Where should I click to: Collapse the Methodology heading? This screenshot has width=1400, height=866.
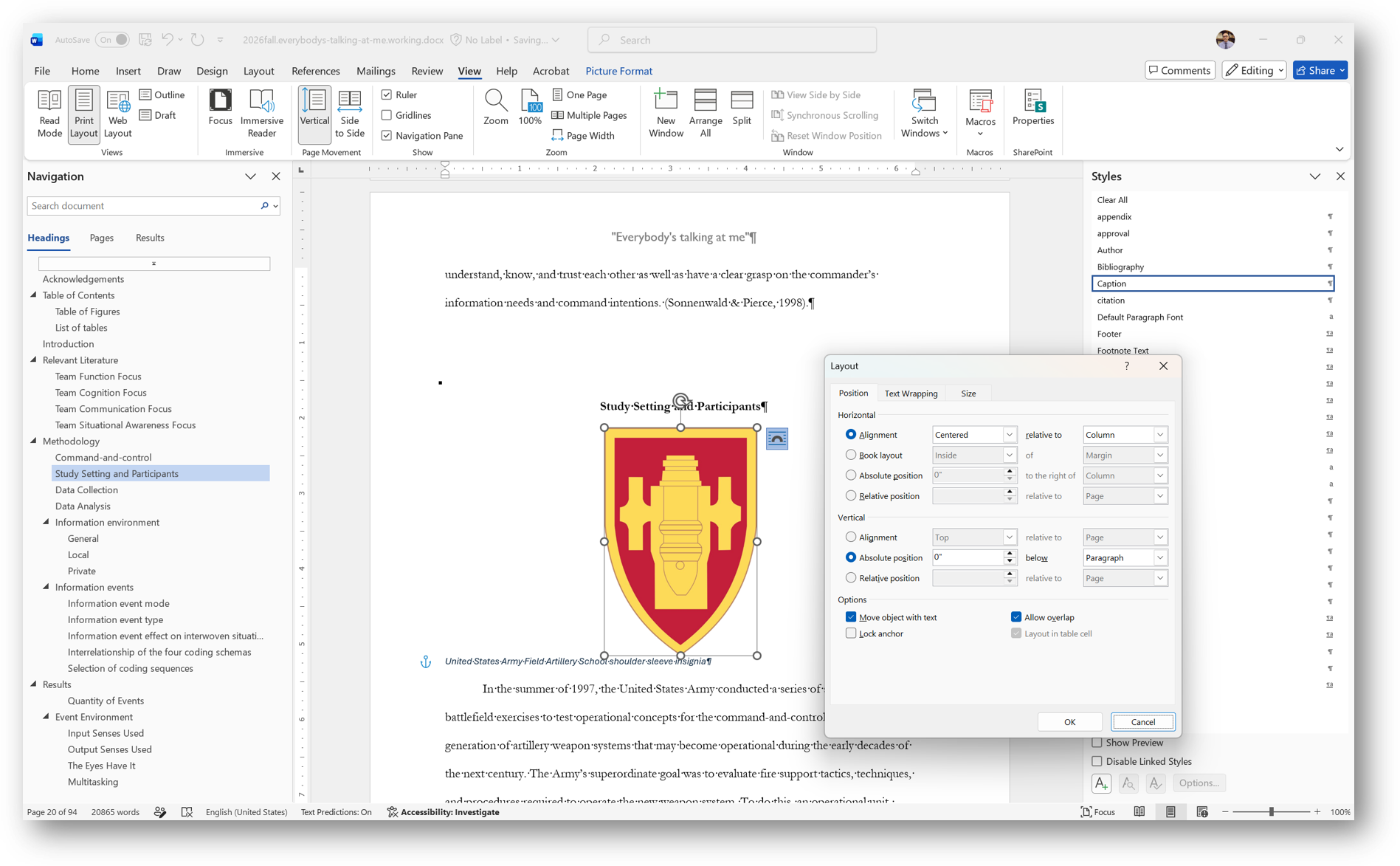pyautogui.click(x=33, y=441)
